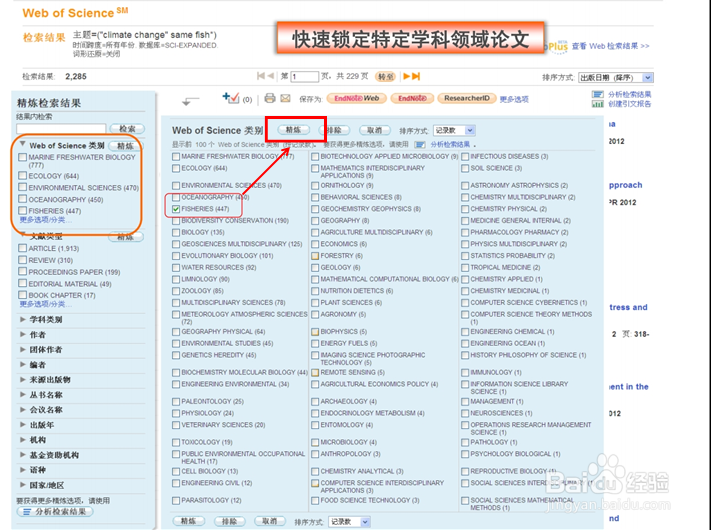
Task: Click the Web of Science logo text
Action: pos(75,13)
